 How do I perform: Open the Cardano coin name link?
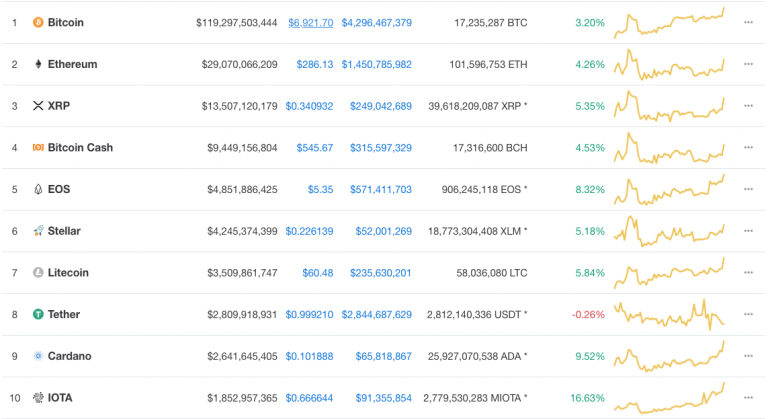click(70, 356)
